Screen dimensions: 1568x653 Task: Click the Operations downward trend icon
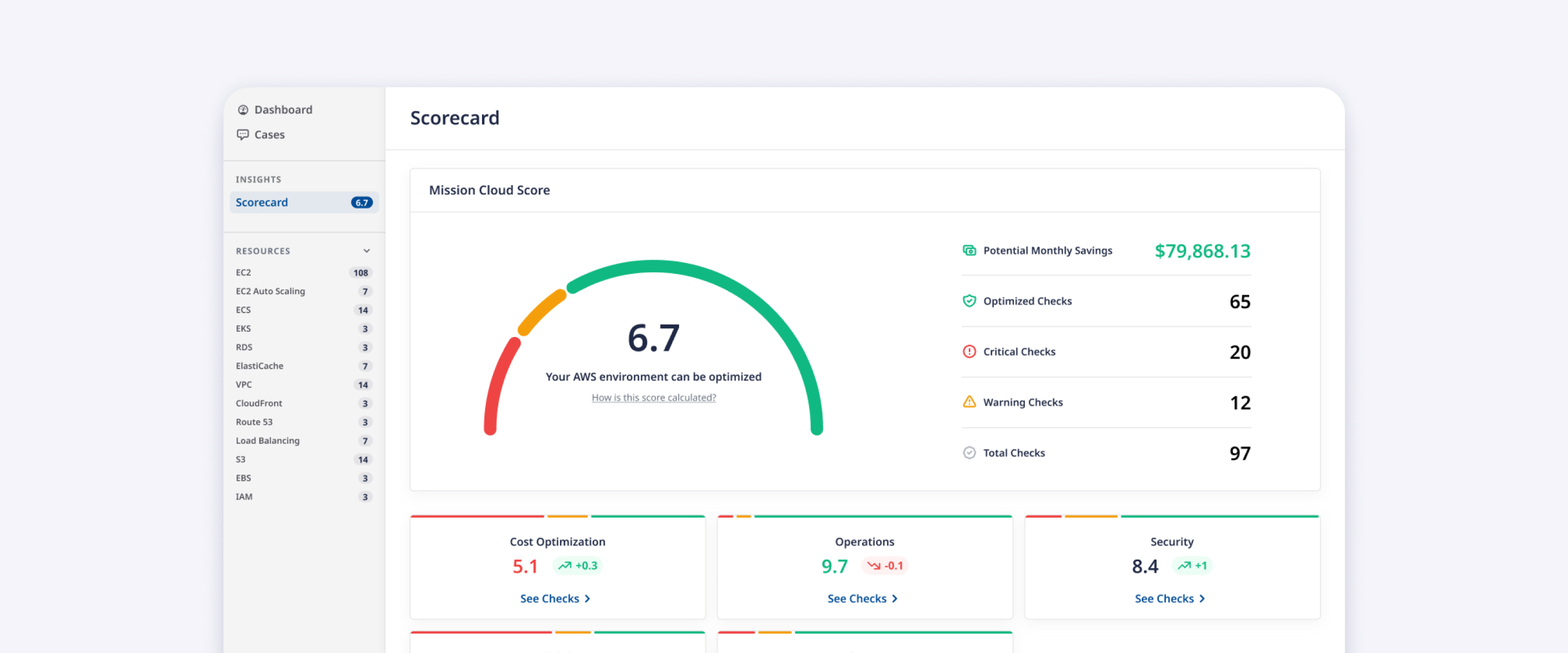[873, 565]
